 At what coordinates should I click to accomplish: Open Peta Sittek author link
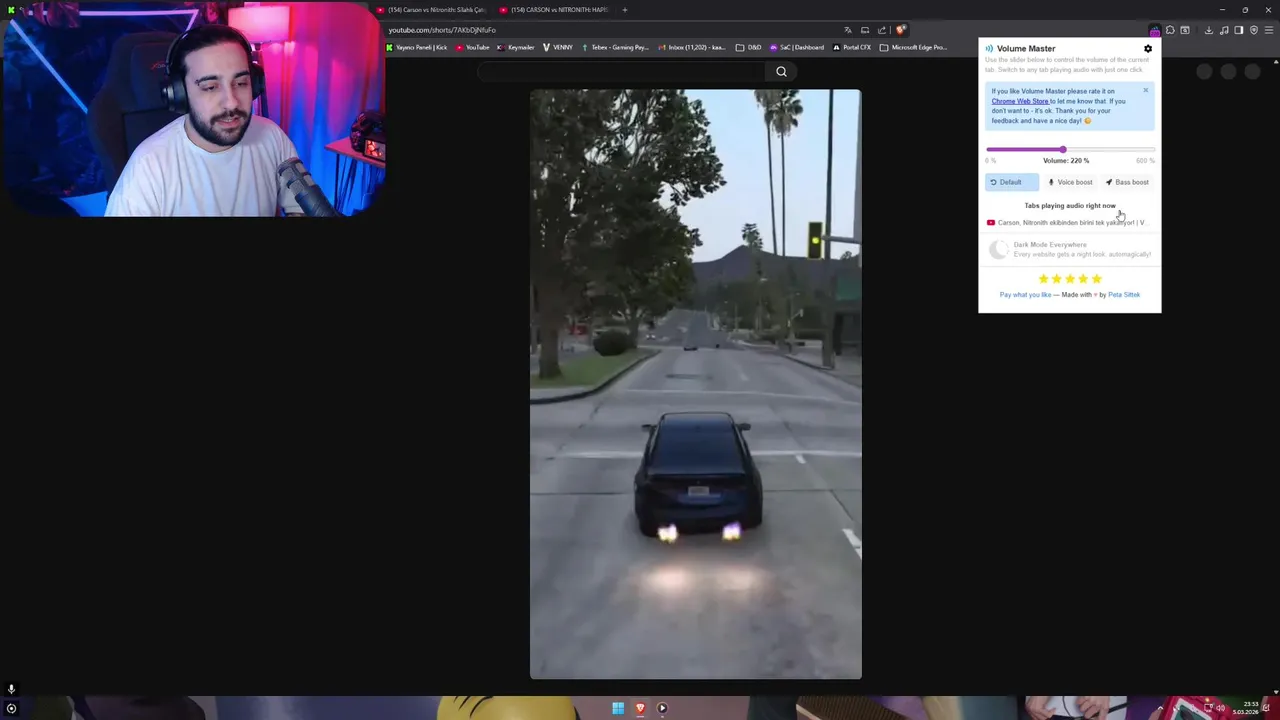1124,295
